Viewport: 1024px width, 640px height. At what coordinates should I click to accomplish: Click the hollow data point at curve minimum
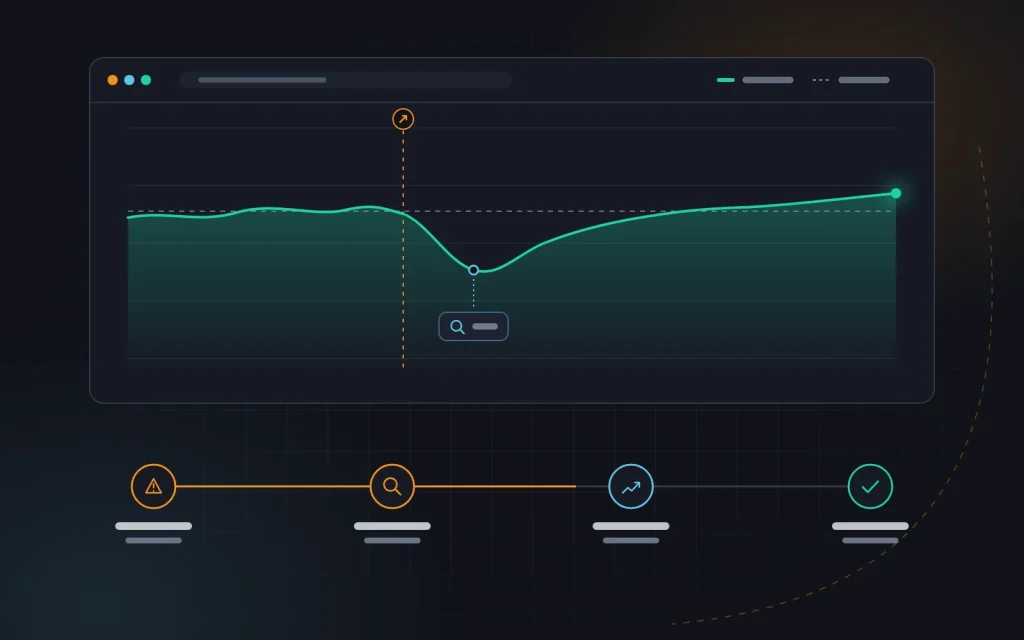pyautogui.click(x=473, y=270)
